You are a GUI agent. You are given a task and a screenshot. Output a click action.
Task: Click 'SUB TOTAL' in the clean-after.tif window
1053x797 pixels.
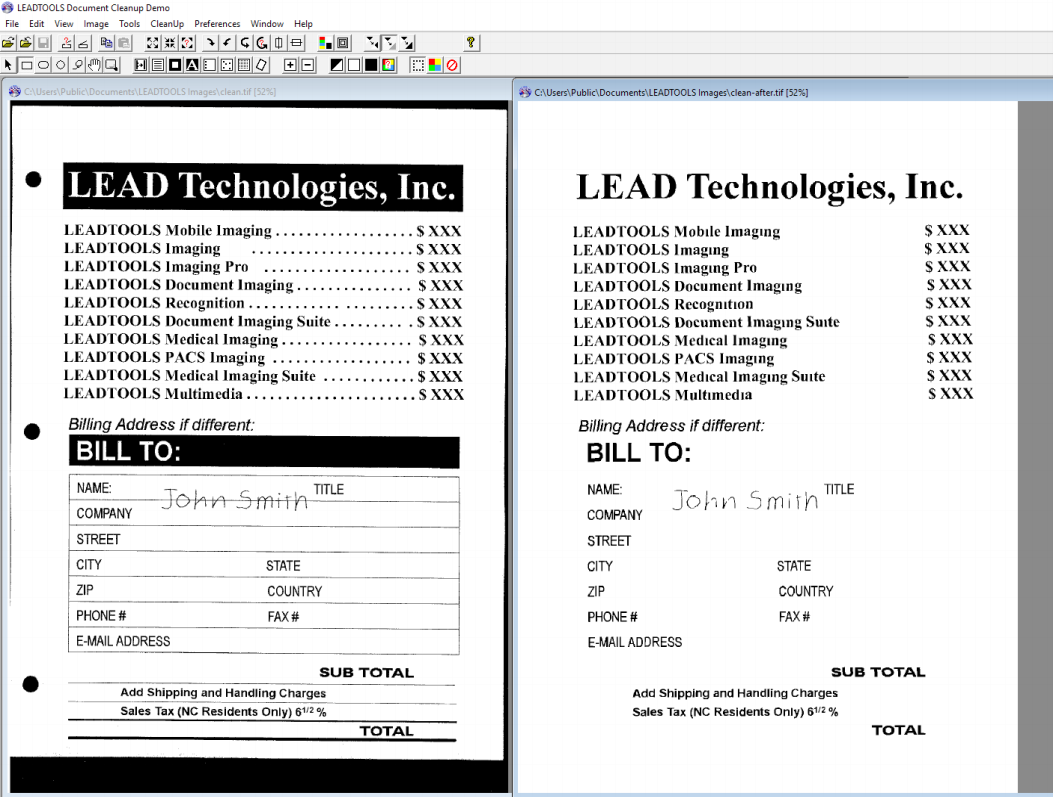[x=878, y=672]
